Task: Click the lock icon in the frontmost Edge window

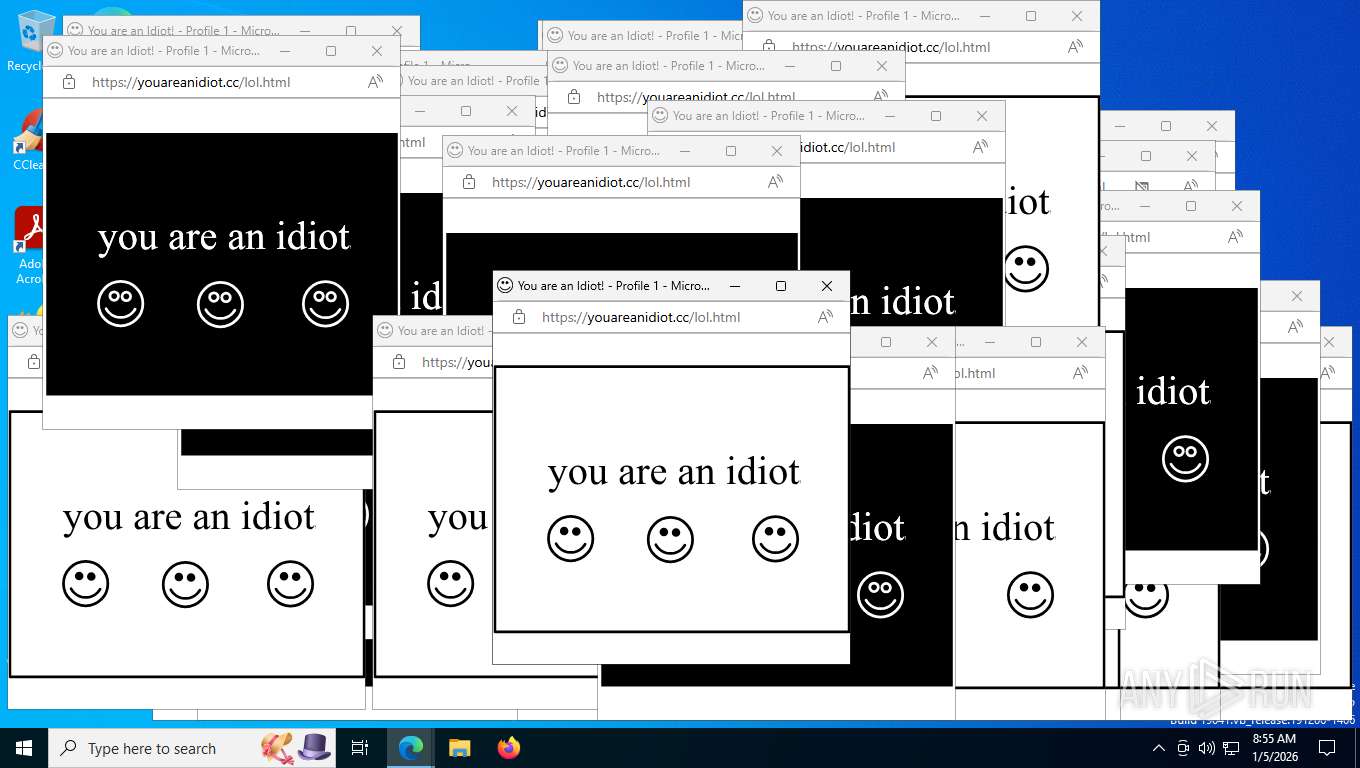Action: point(519,317)
